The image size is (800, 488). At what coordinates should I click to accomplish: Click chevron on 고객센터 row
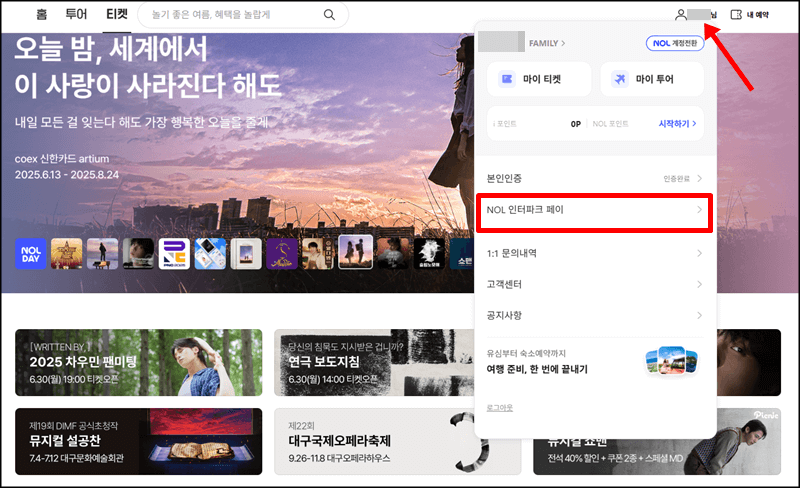(x=699, y=284)
